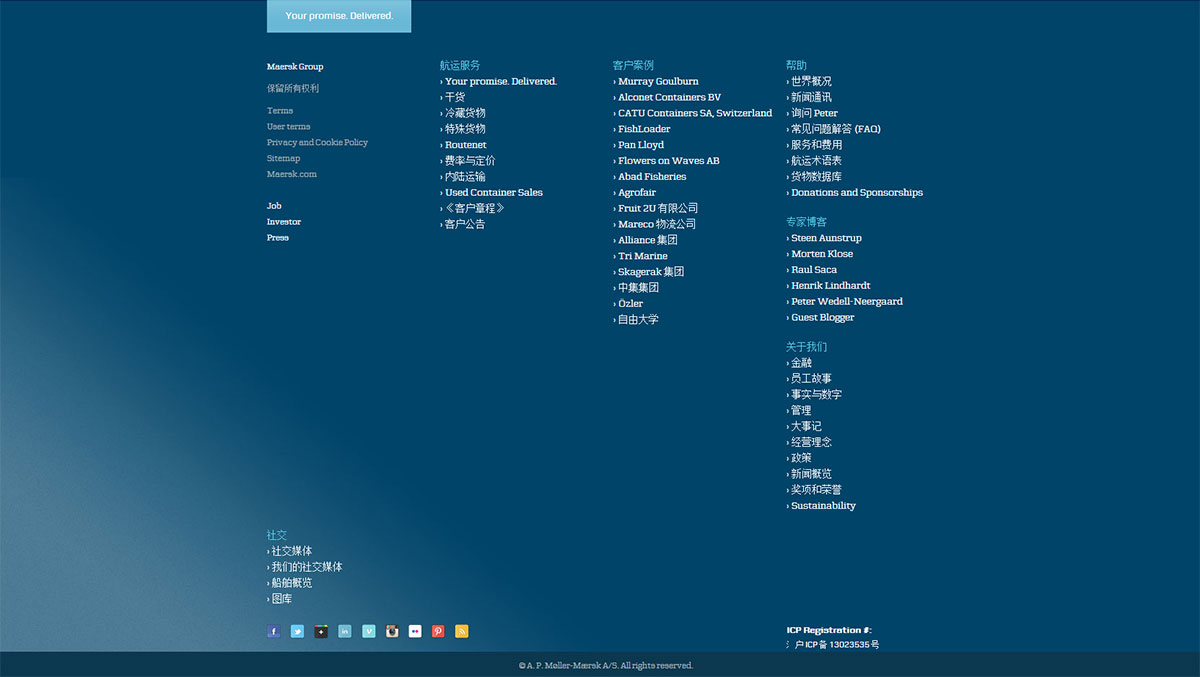1200x677 pixels.
Task: Open the 新闻通讯 link
Action: point(809,97)
